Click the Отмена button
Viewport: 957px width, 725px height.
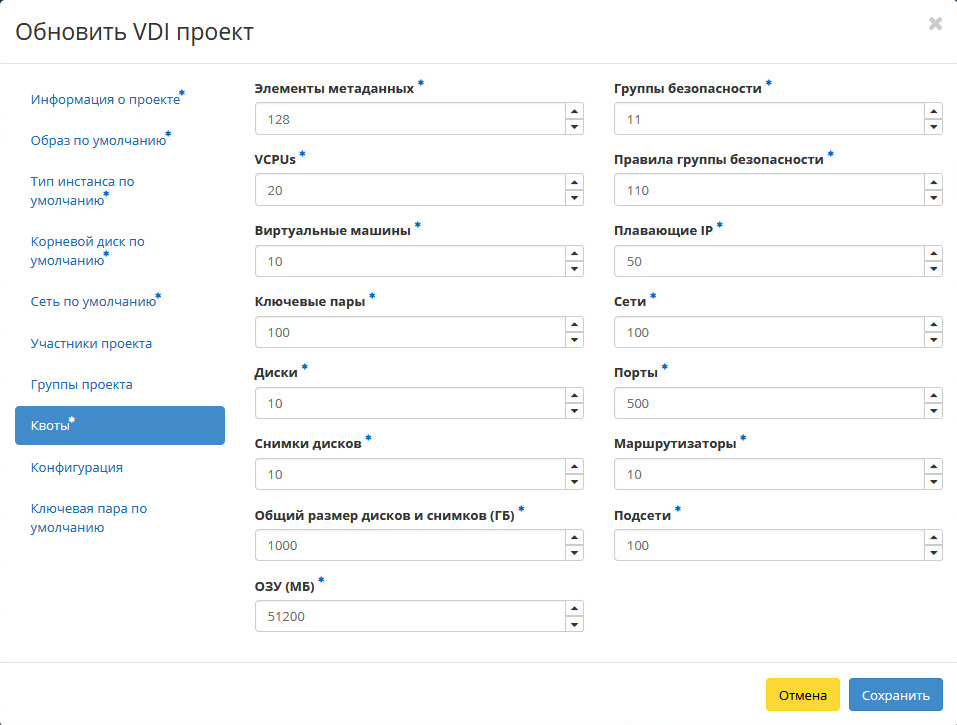click(x=803, y=695)
